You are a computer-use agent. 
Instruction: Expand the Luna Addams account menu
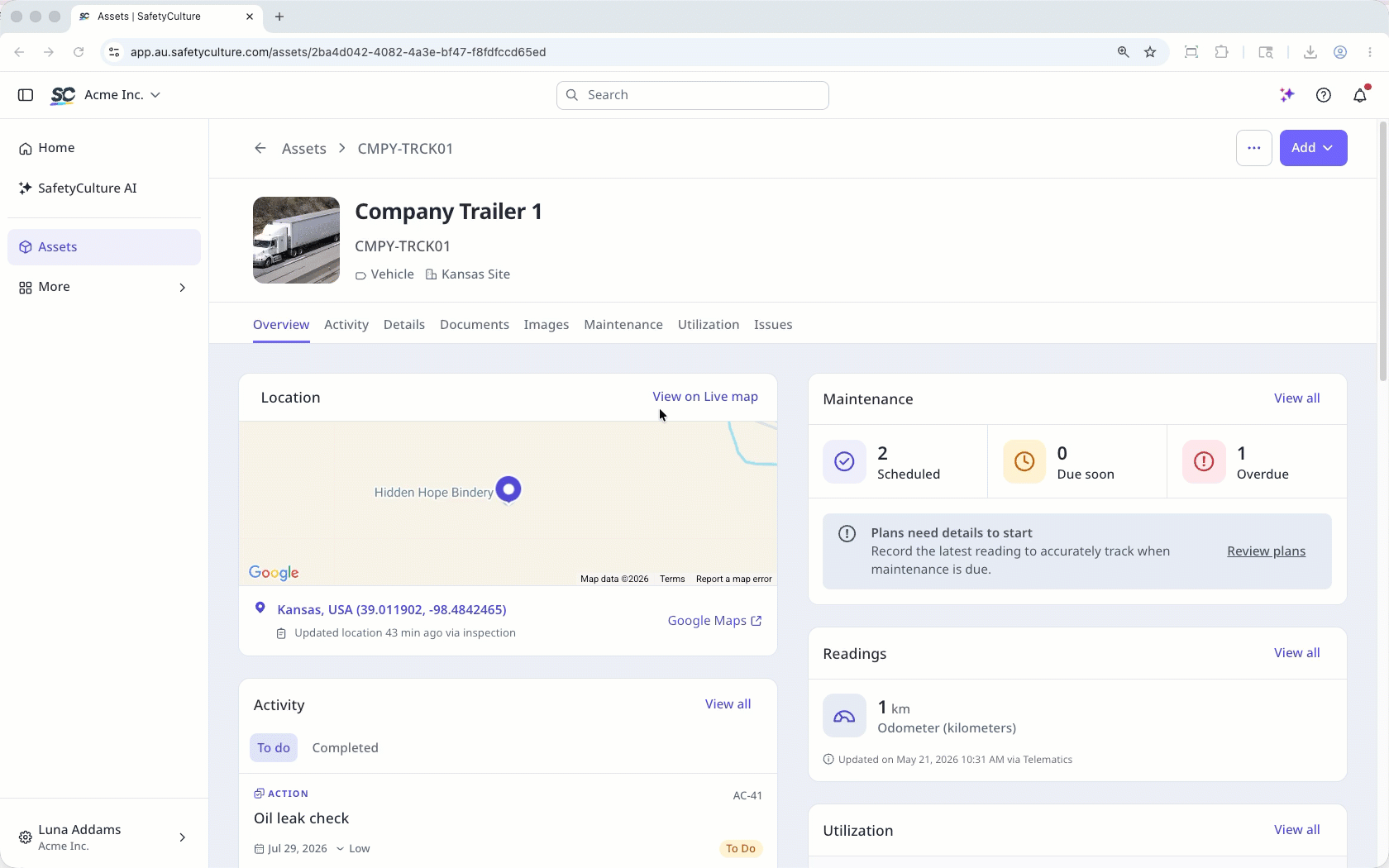click(104, 837)
